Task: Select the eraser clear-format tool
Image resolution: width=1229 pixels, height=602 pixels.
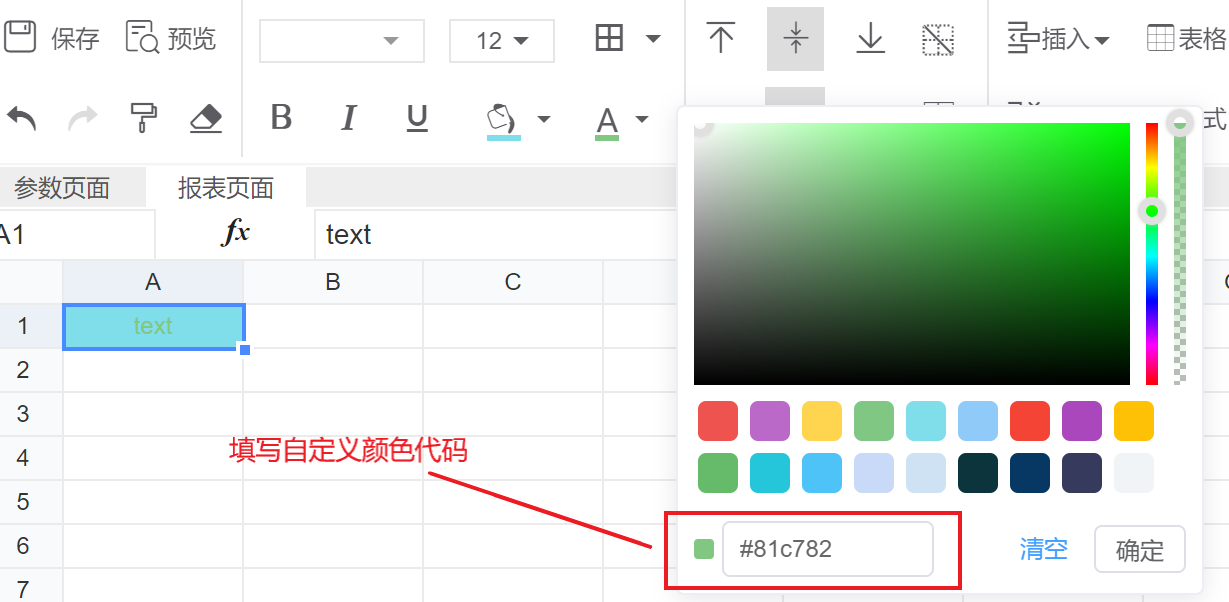Action: point(206,119)
